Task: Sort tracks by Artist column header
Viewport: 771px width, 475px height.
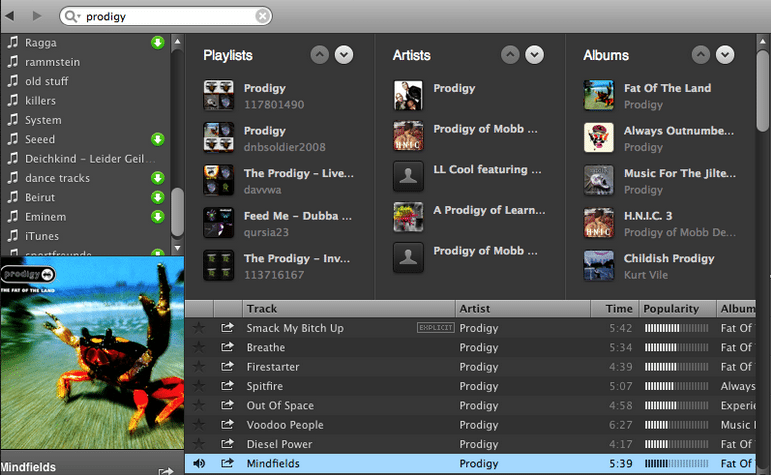Action: click(523, 309)
